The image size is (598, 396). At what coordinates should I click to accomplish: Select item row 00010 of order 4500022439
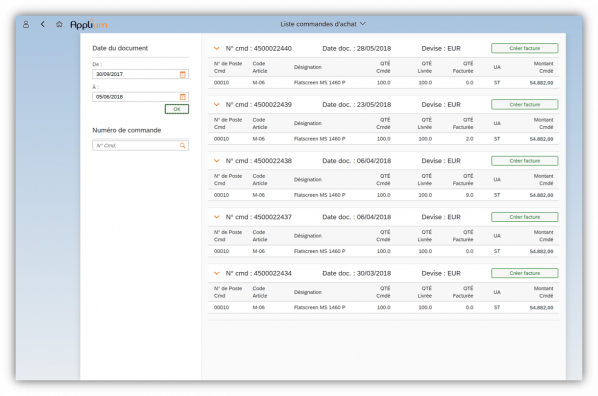point(383,139)
